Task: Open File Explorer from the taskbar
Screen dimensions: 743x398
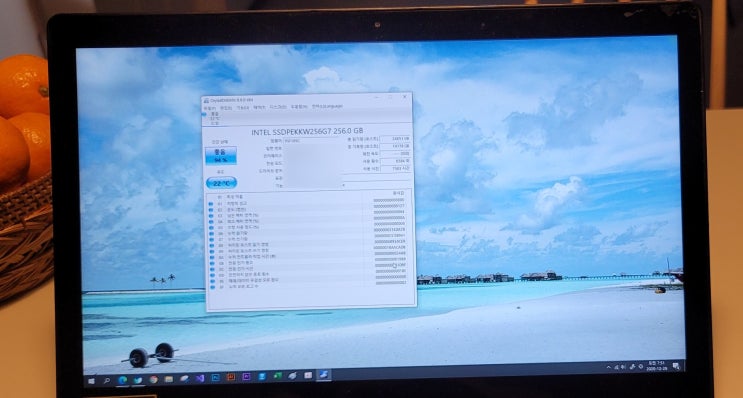Action: pyautogui.click(x=169, y=379)
